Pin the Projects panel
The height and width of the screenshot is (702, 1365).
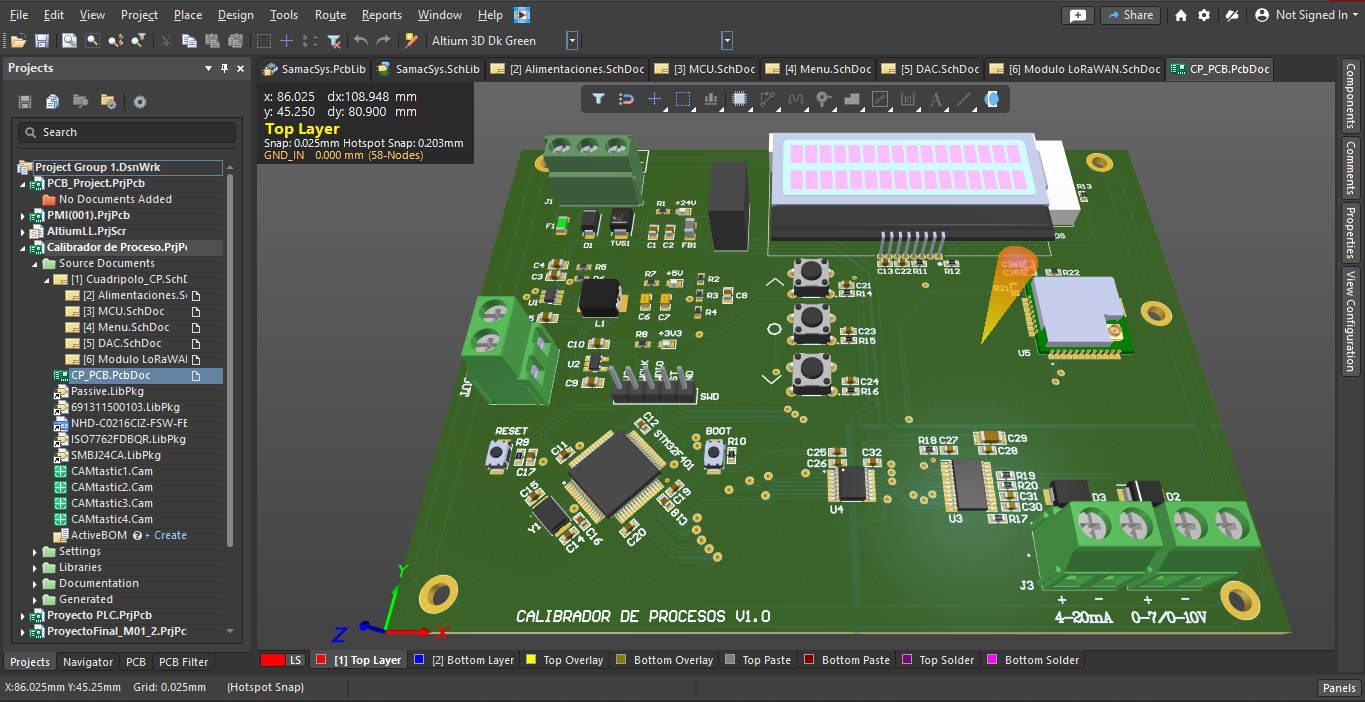pyautogui.click(x=225, y=68)
